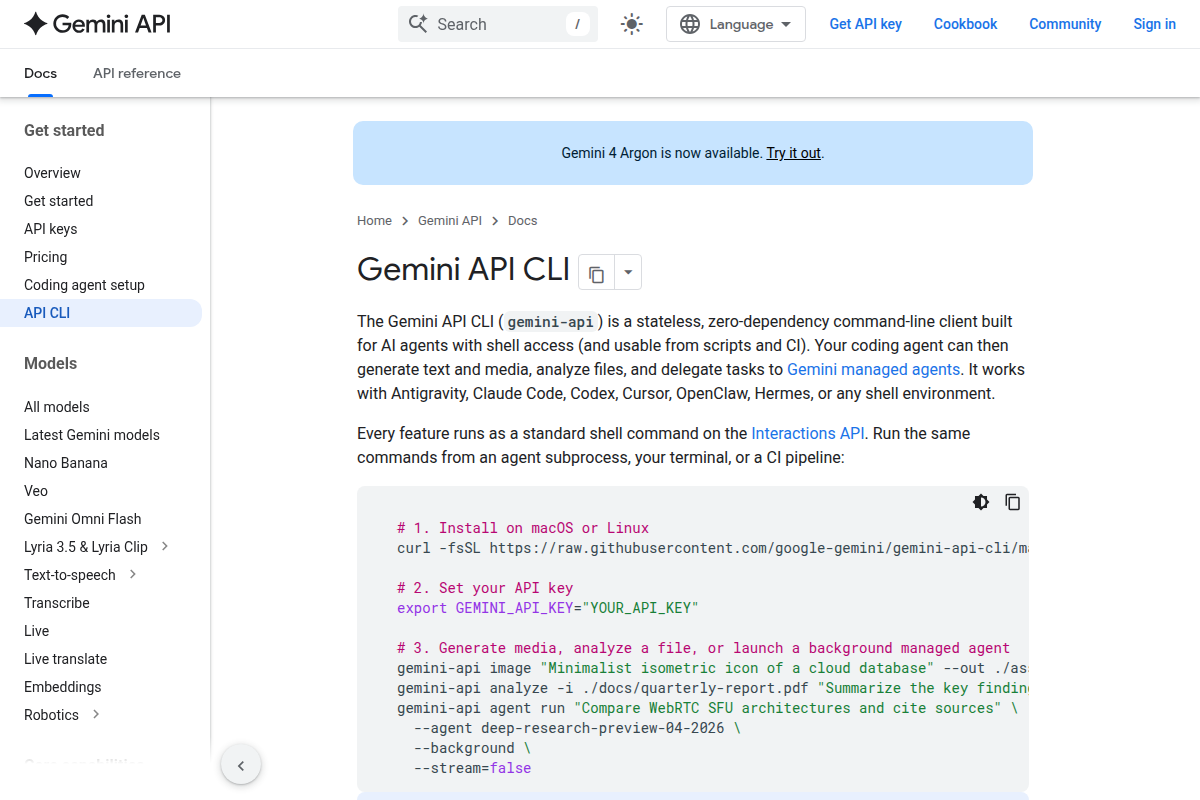Click Docs breadcrumb
Screen dimensions: 1200x800
522,221
